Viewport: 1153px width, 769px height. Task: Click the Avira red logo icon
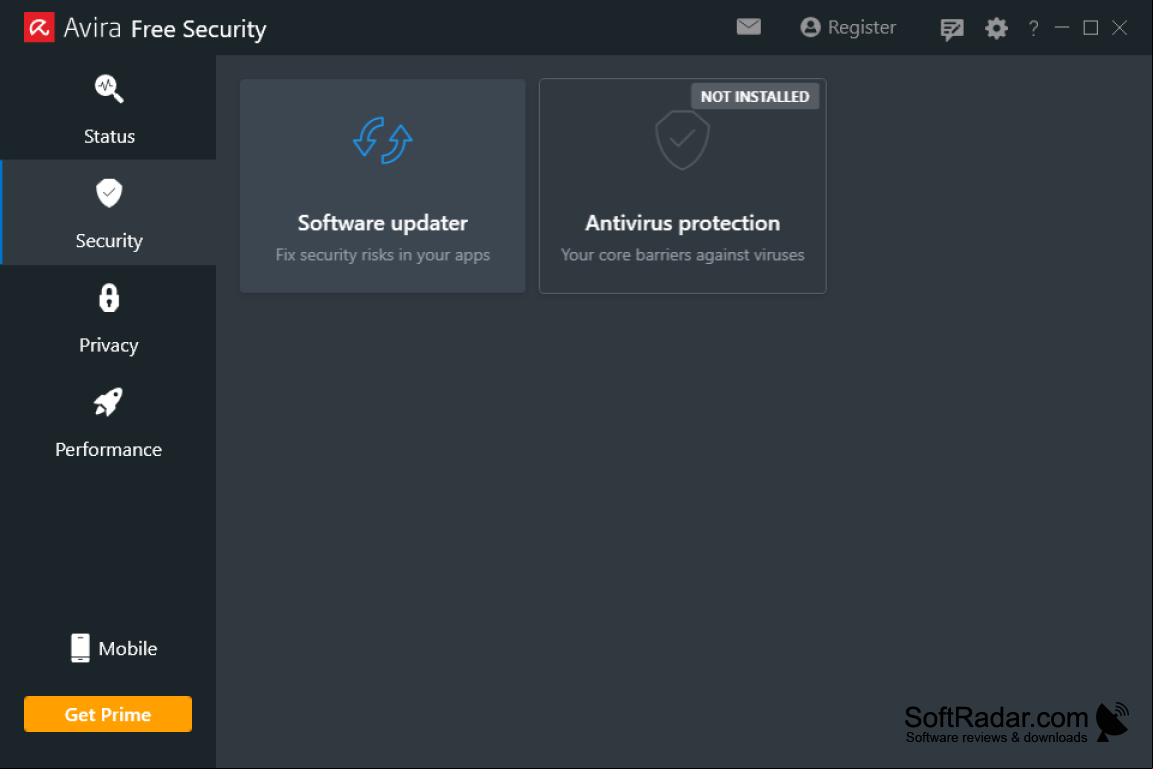point(39,28)
